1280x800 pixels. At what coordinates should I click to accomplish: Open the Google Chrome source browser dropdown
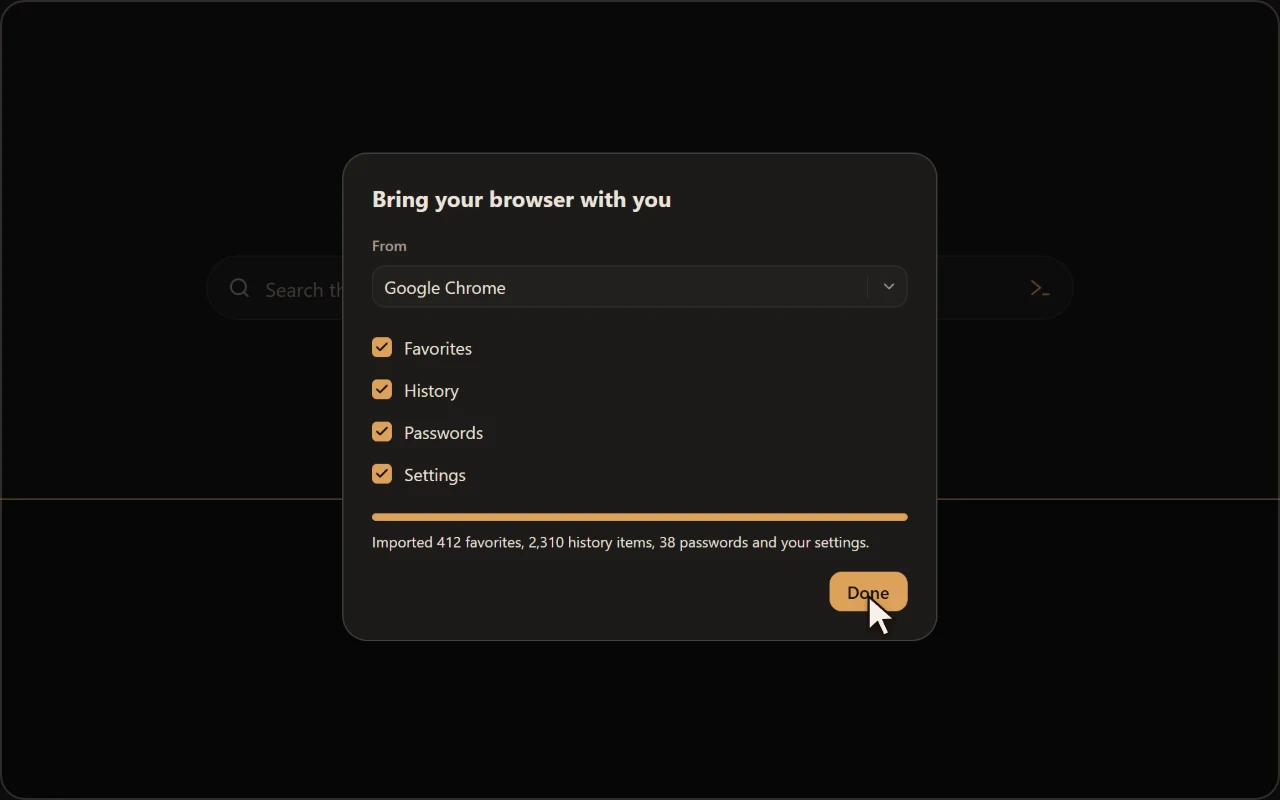[639, 287]
